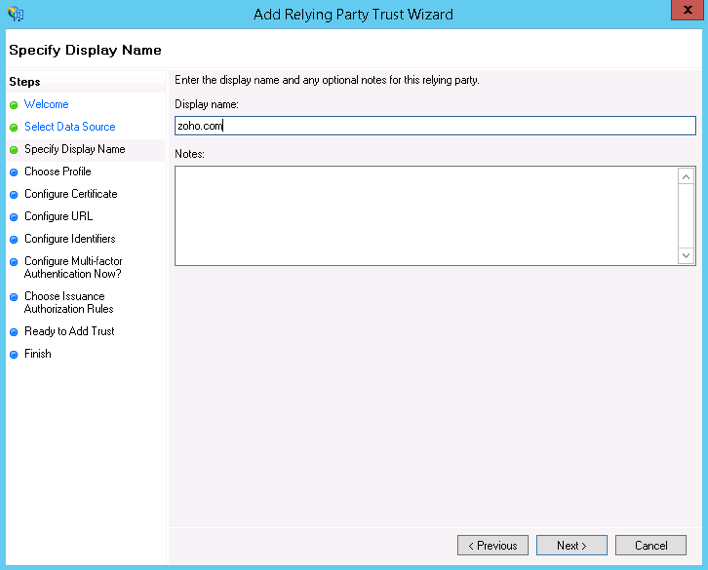Go to Select Data Source step
The width and height of the screenshot is (708, 570).
coord(69,127)
